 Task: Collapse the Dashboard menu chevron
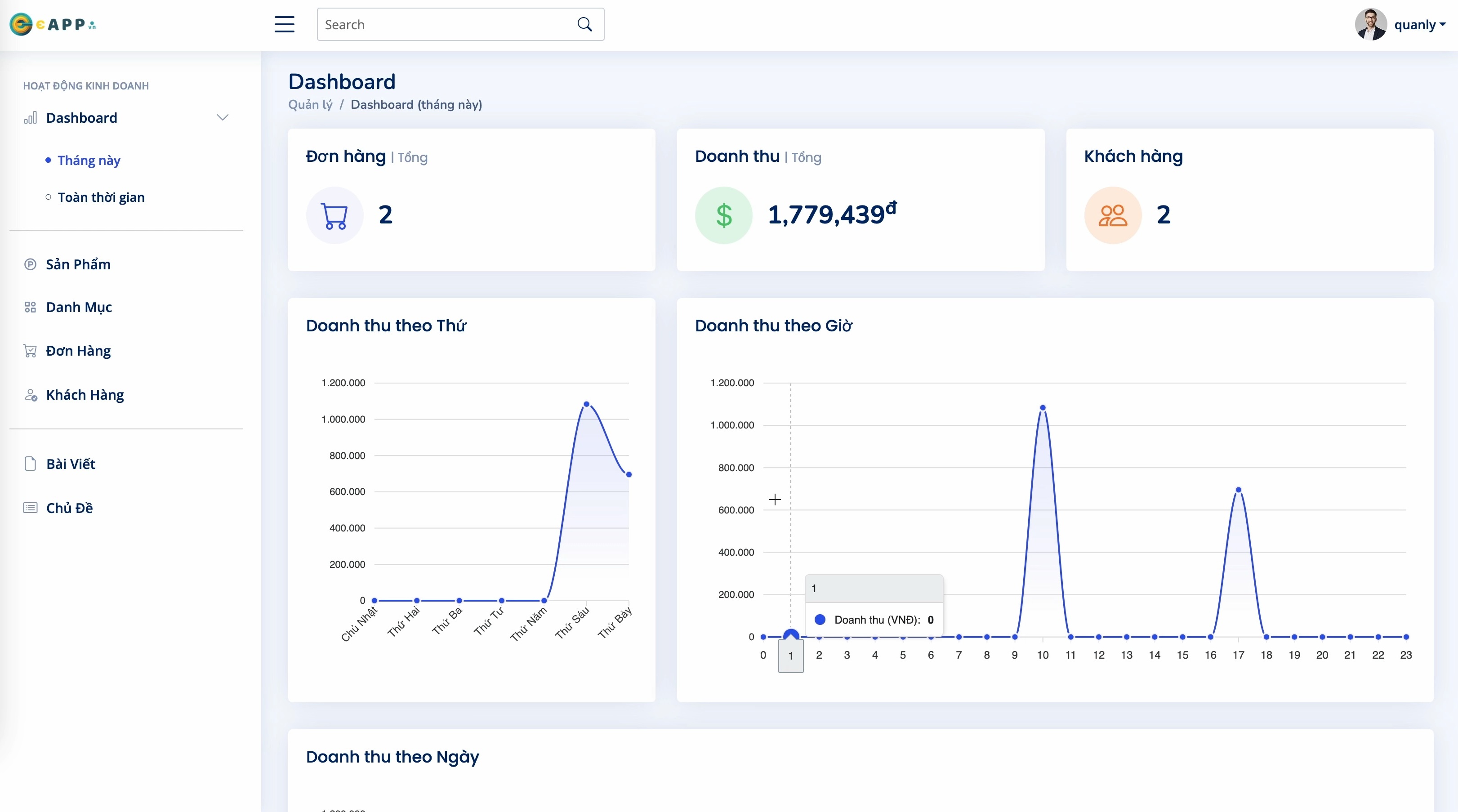[x=223, y=118]
